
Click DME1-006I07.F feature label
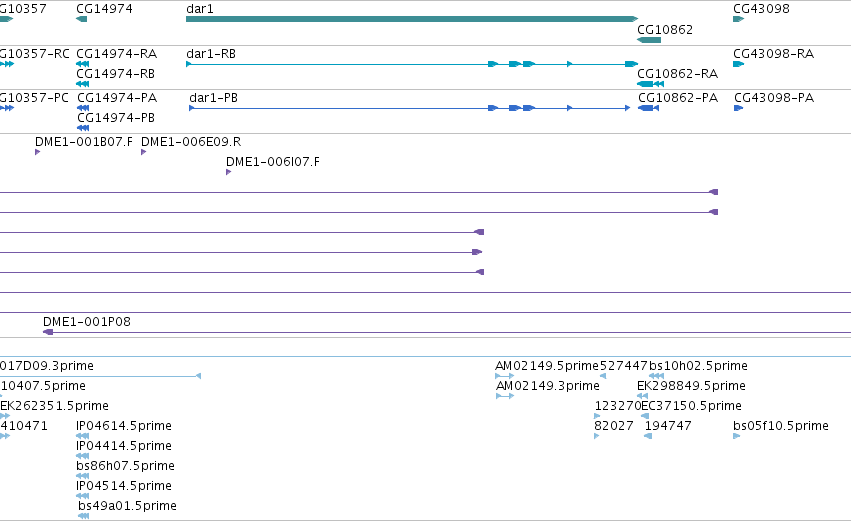[x=273, y=162]
